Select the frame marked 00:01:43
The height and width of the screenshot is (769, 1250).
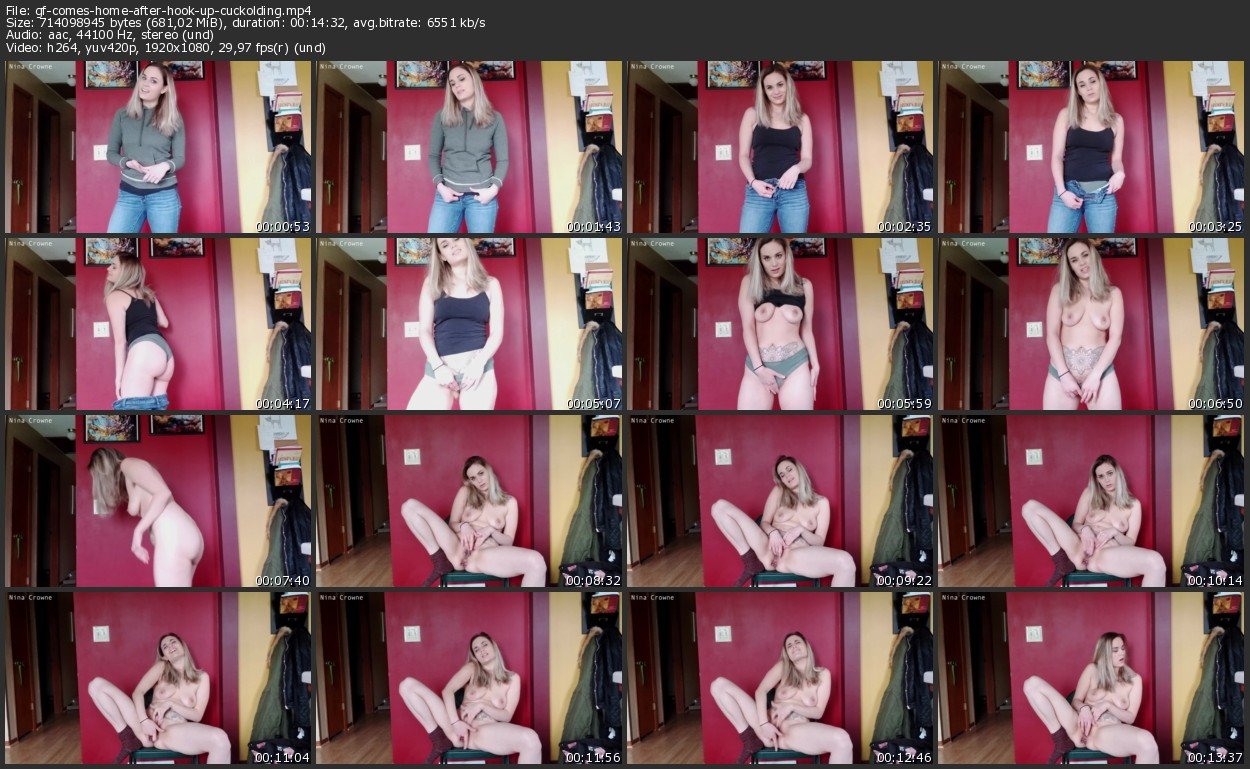pos(469,147)
